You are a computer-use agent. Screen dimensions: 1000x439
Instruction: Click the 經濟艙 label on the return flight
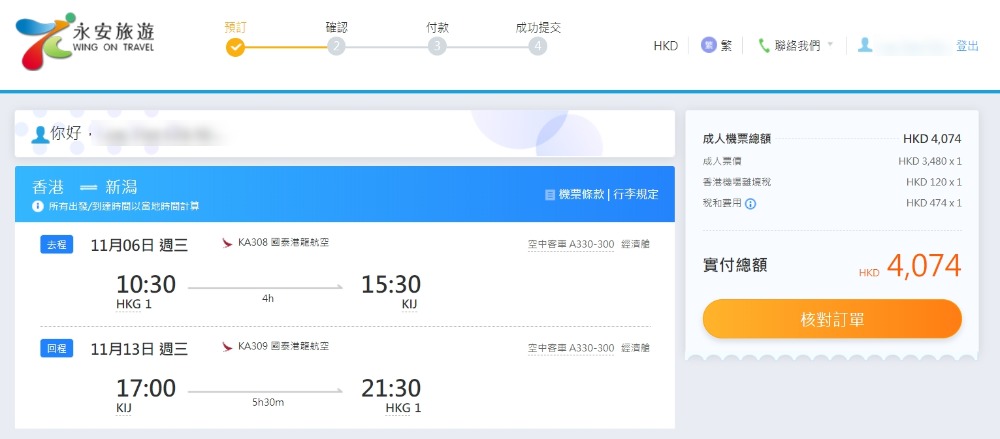pos(635,348)
